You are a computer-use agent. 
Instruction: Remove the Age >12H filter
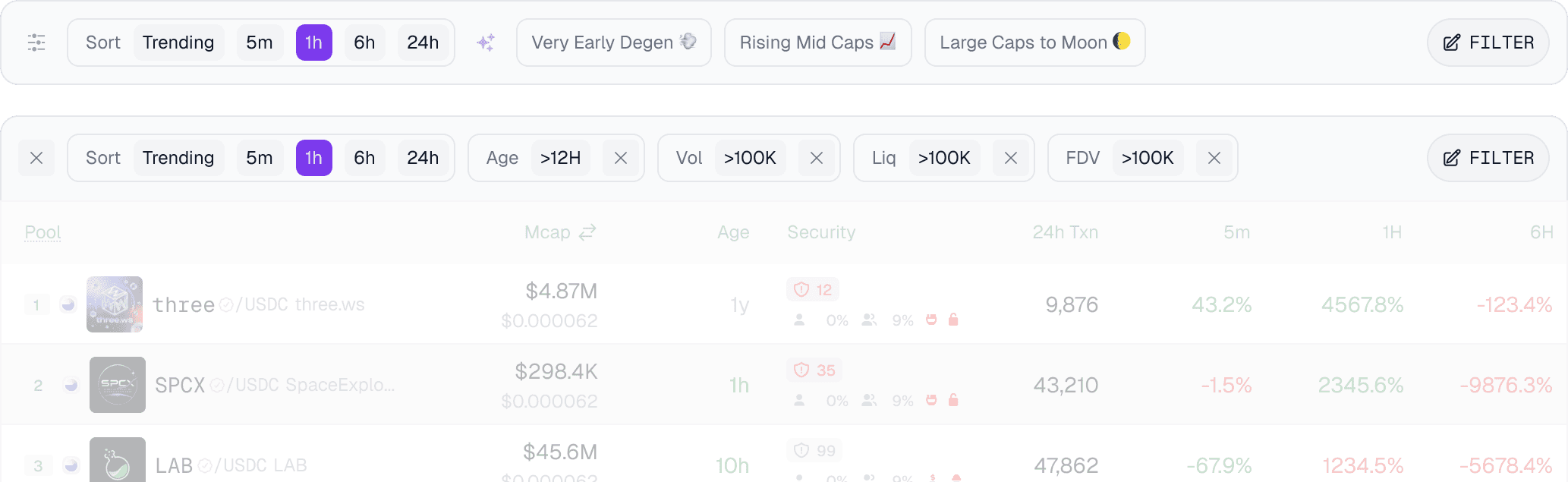pos(621,158)
